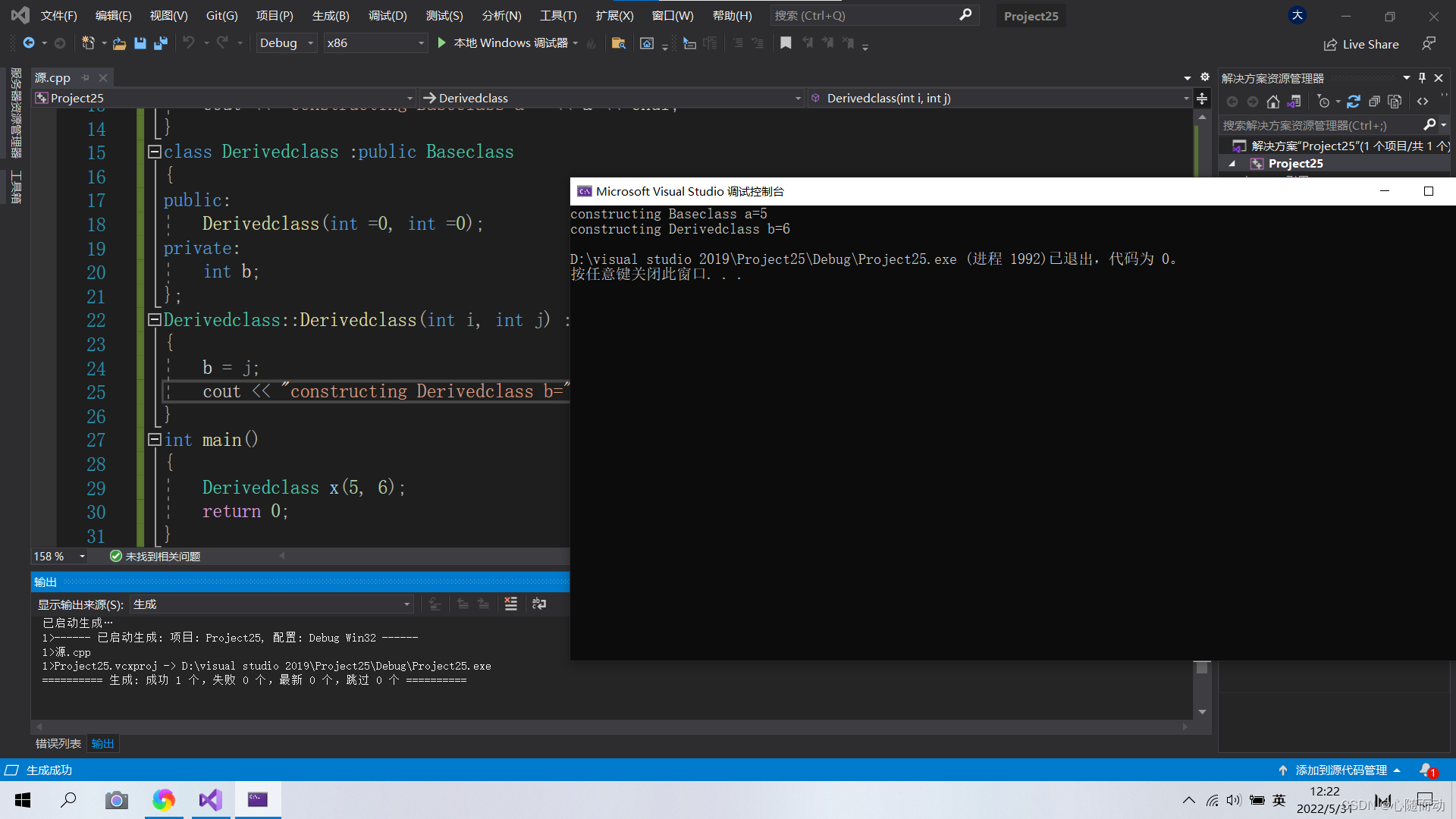Open the output source dropdown showing 生成
This screenshot has height=819, width=1456.
pos(271,604)
